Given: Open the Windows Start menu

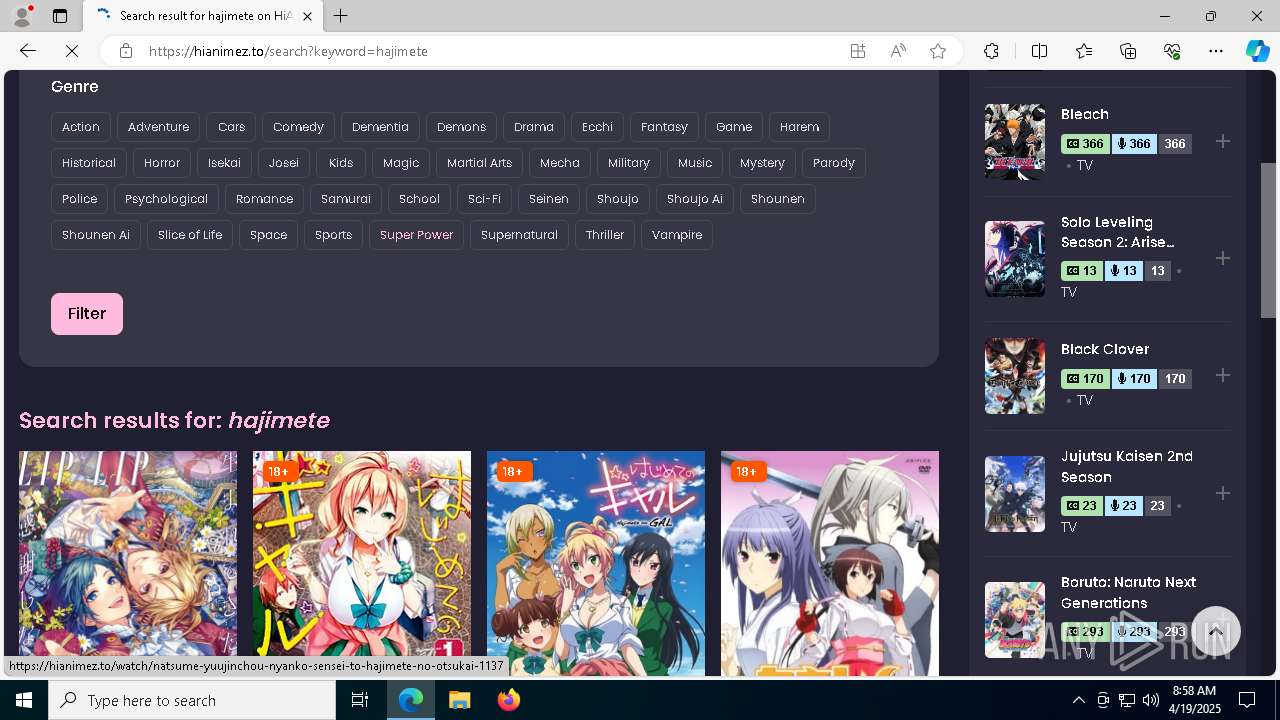Looking at the screenshot, I should coord(24,700).
